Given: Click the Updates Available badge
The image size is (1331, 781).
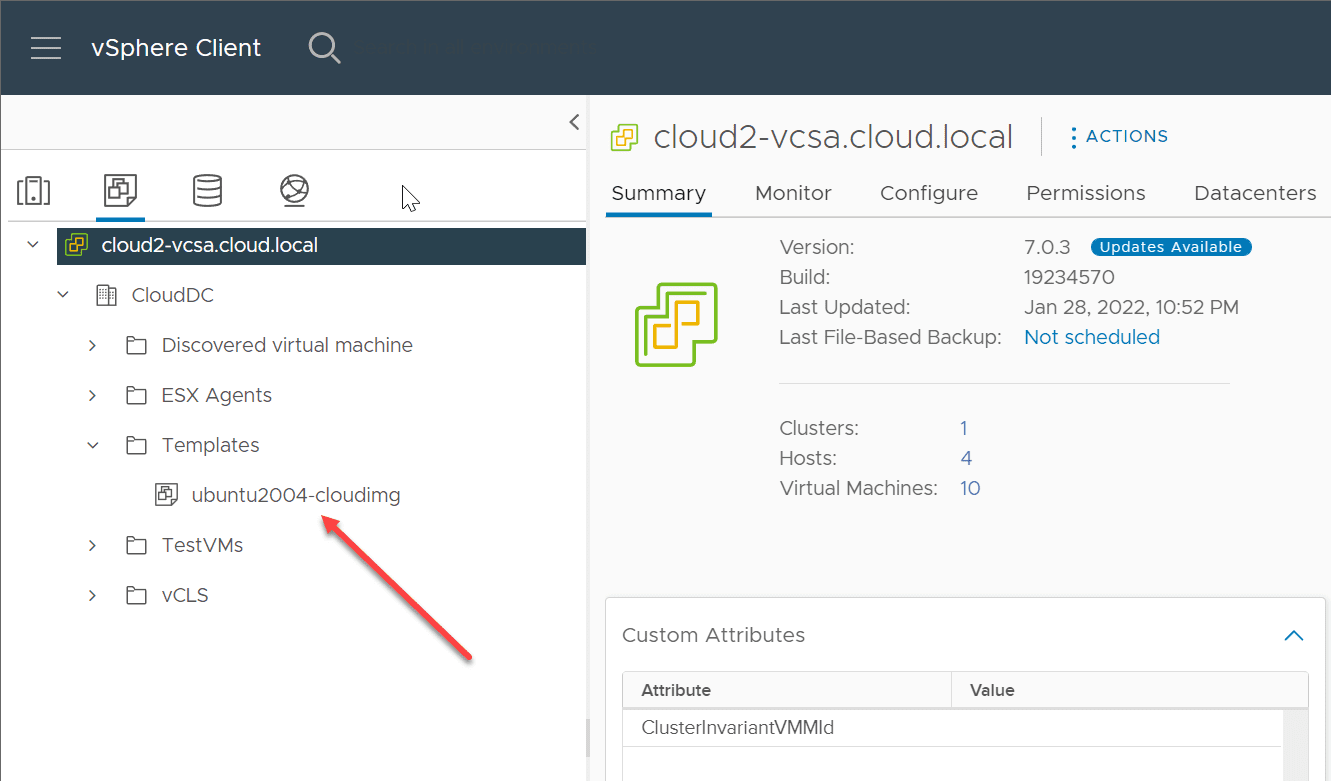Looking at the screenshot, I should tap(1170, 247).
